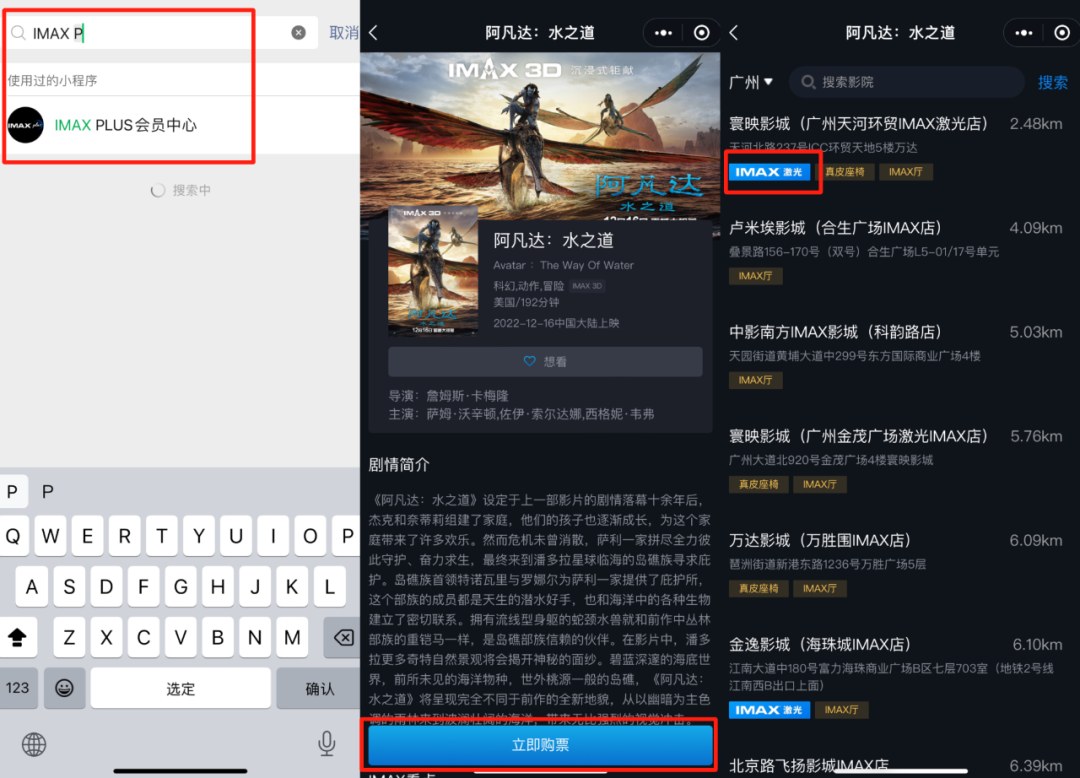Go back from the movie detail page
Screen dimensions: 1080x778
373,32
